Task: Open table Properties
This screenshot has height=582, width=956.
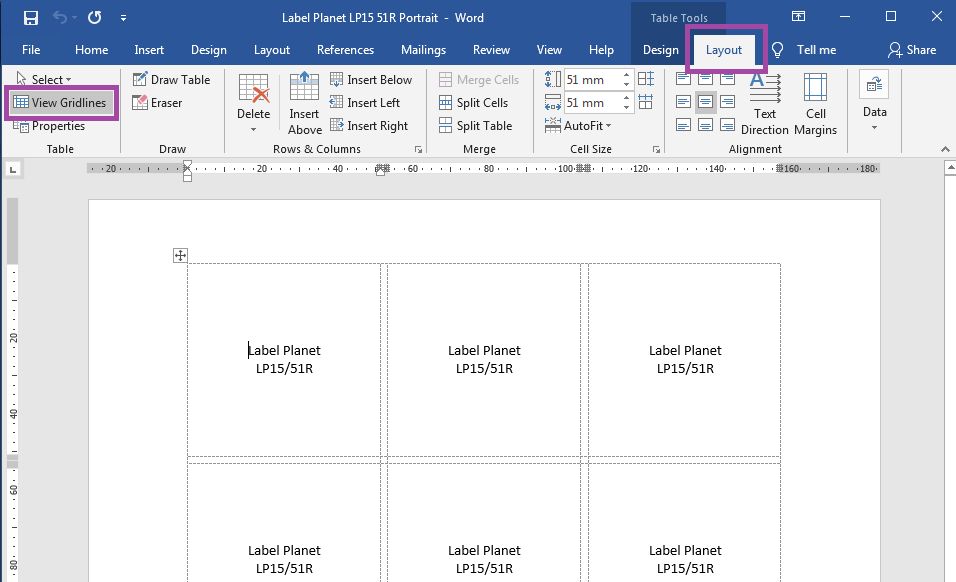Action: tap(49, 126)
